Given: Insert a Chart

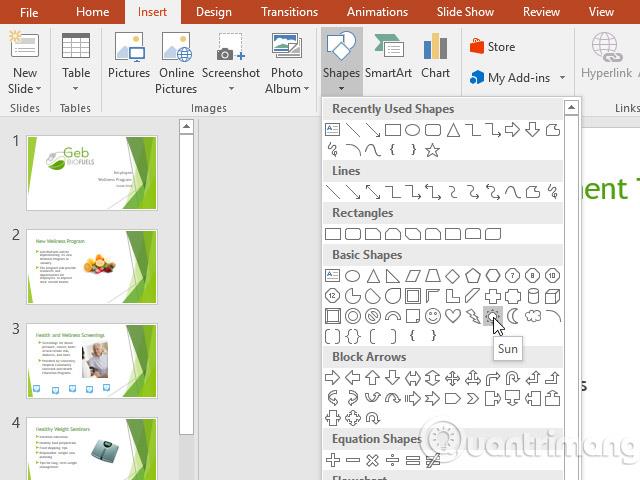Looking at the screenshot, I should (x=436, y=56).
